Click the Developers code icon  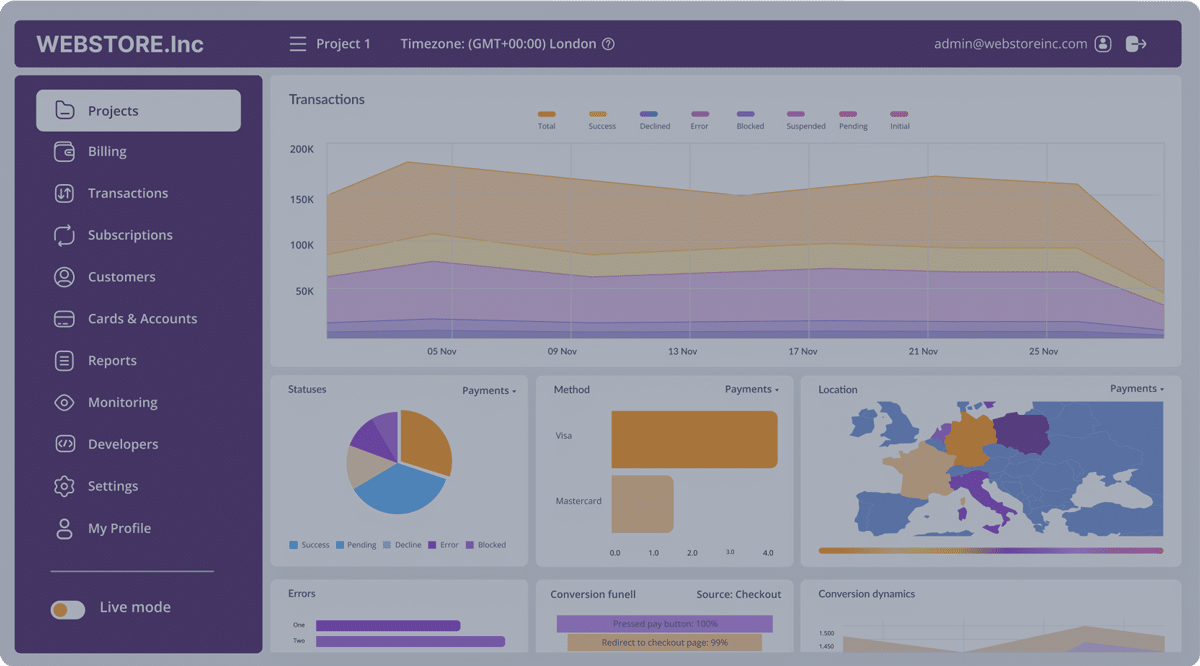point(64,444)
